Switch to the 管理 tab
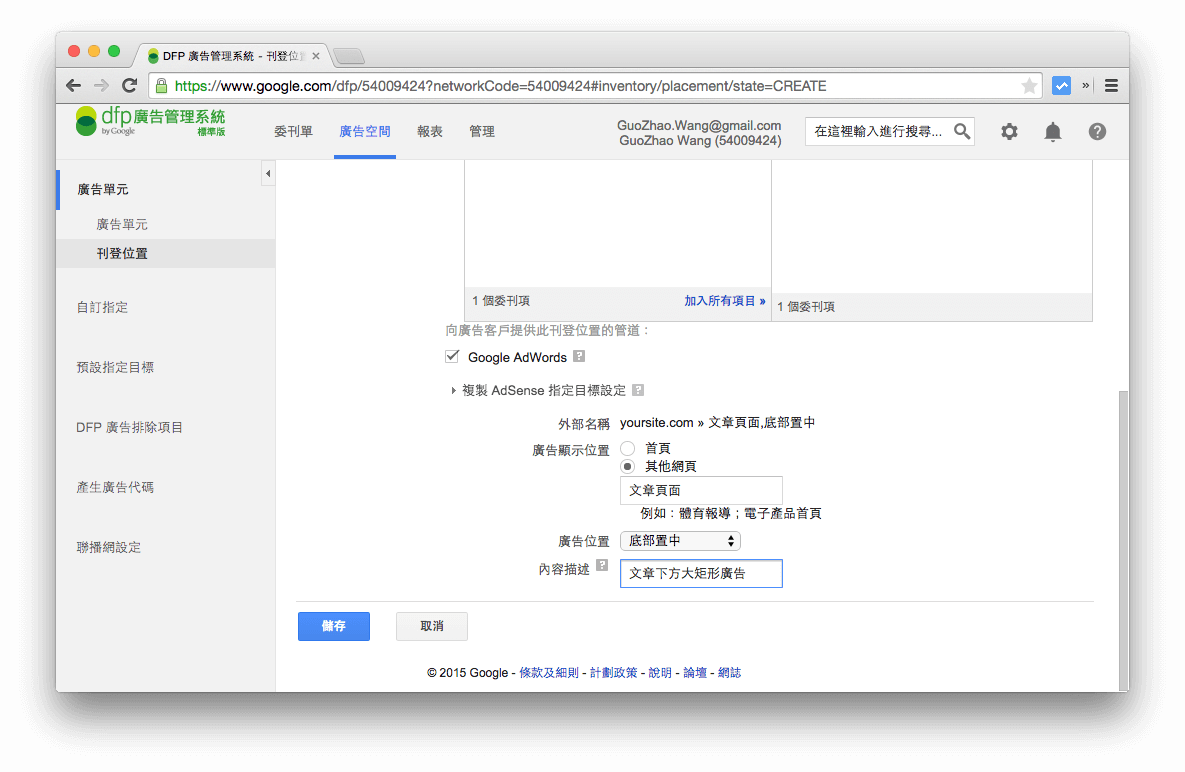 482,131
